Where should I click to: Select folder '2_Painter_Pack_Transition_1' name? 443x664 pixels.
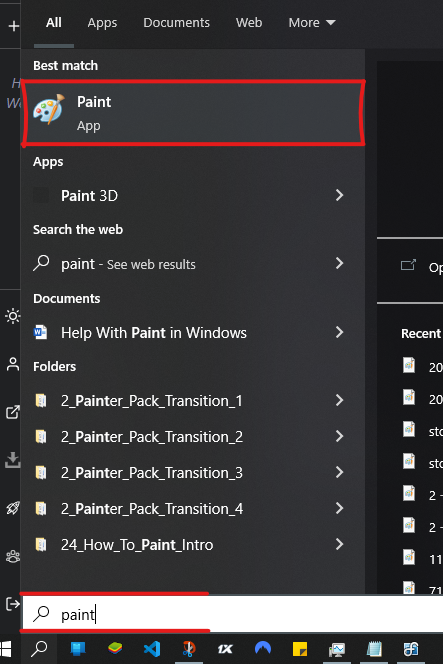(152, 401)
